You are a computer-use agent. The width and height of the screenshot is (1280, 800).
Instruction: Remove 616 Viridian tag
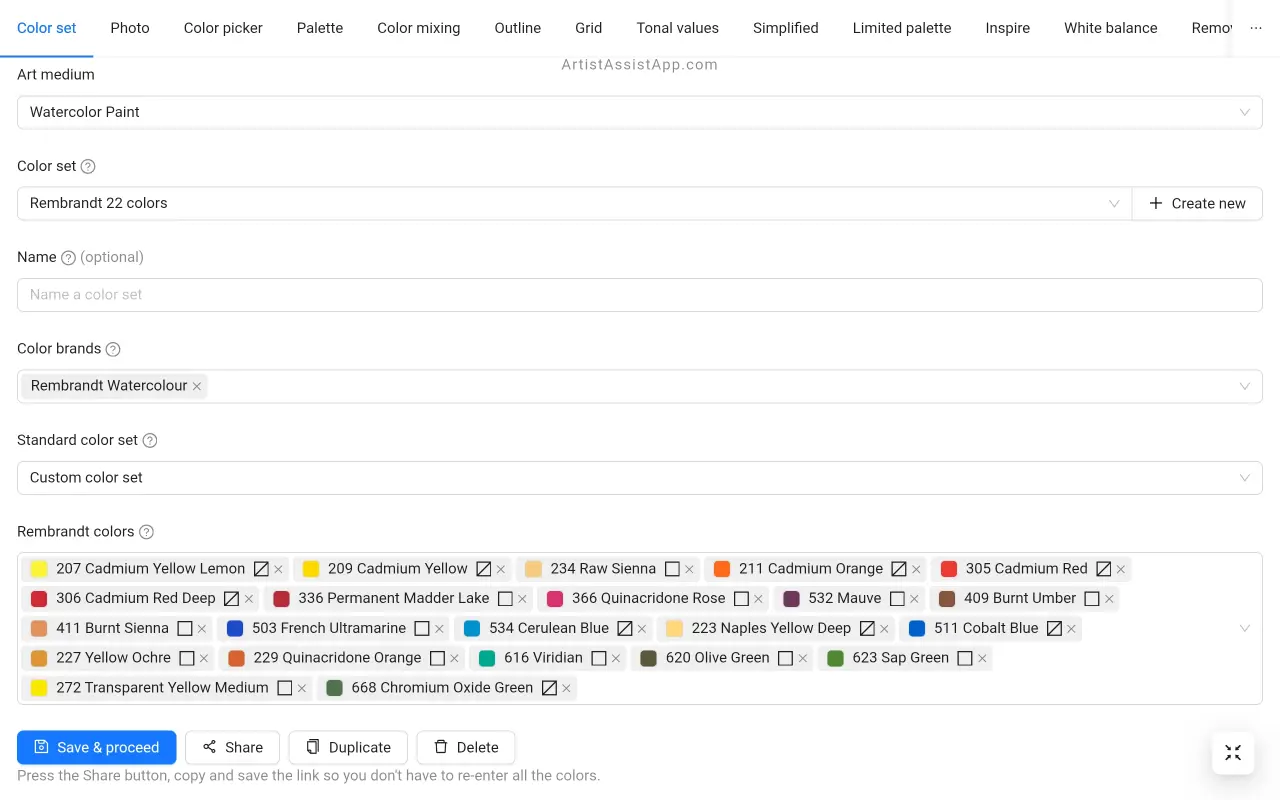pyautogui.click(x=616, y=658)
